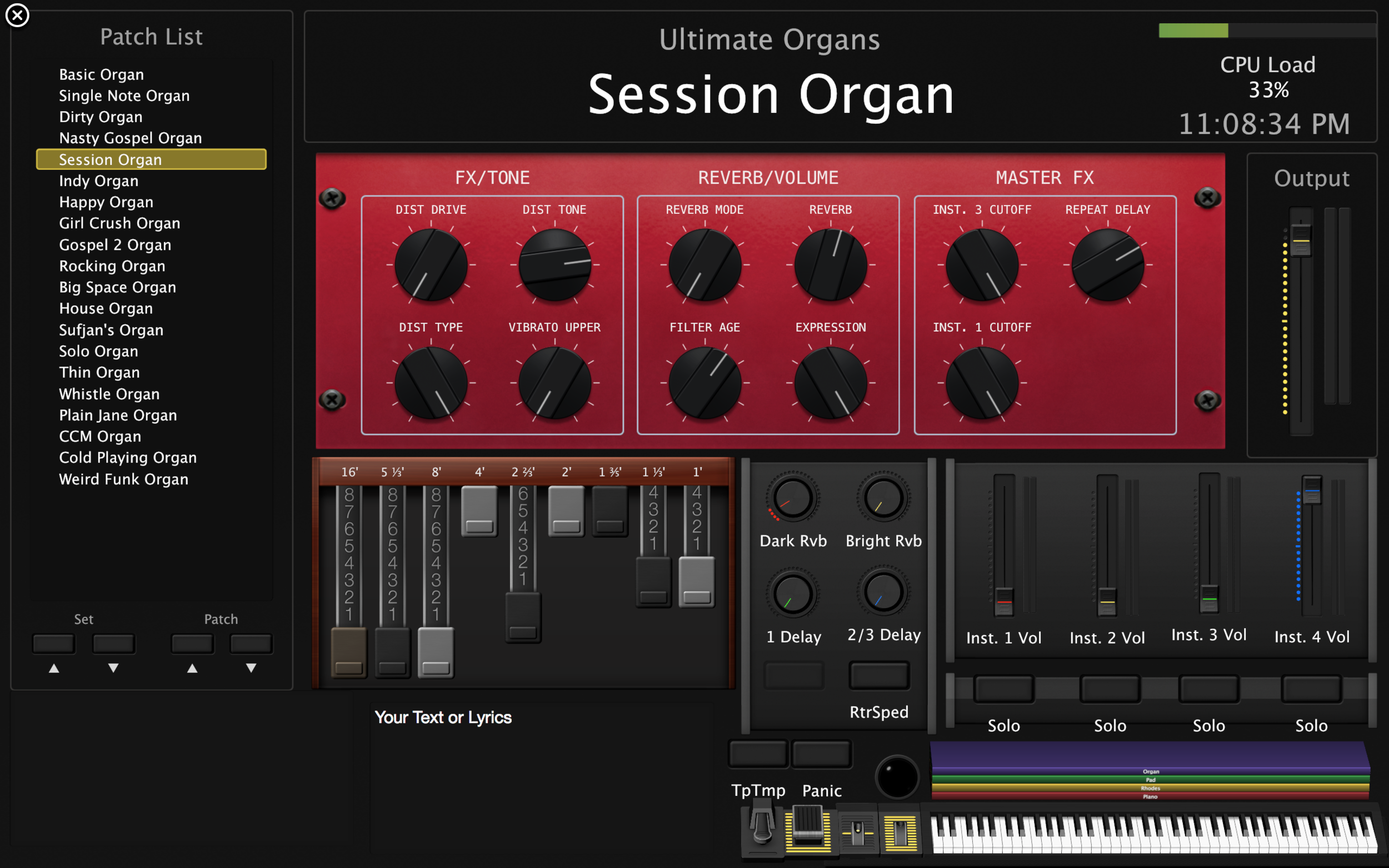Click the 2/3 Delay knob

884,593
